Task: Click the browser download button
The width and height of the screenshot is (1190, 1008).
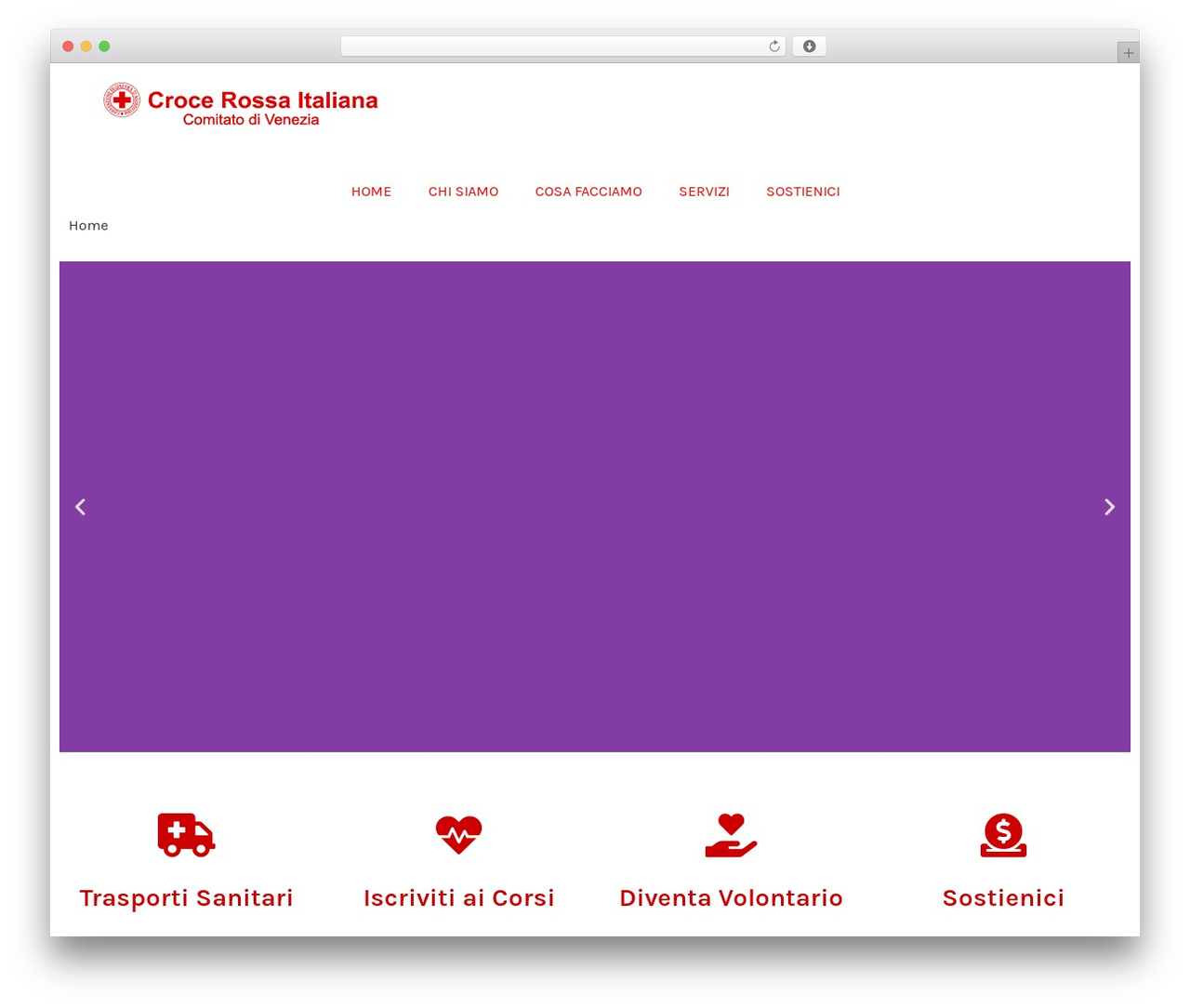Action: pyautogui.click(x=809, y=46)
